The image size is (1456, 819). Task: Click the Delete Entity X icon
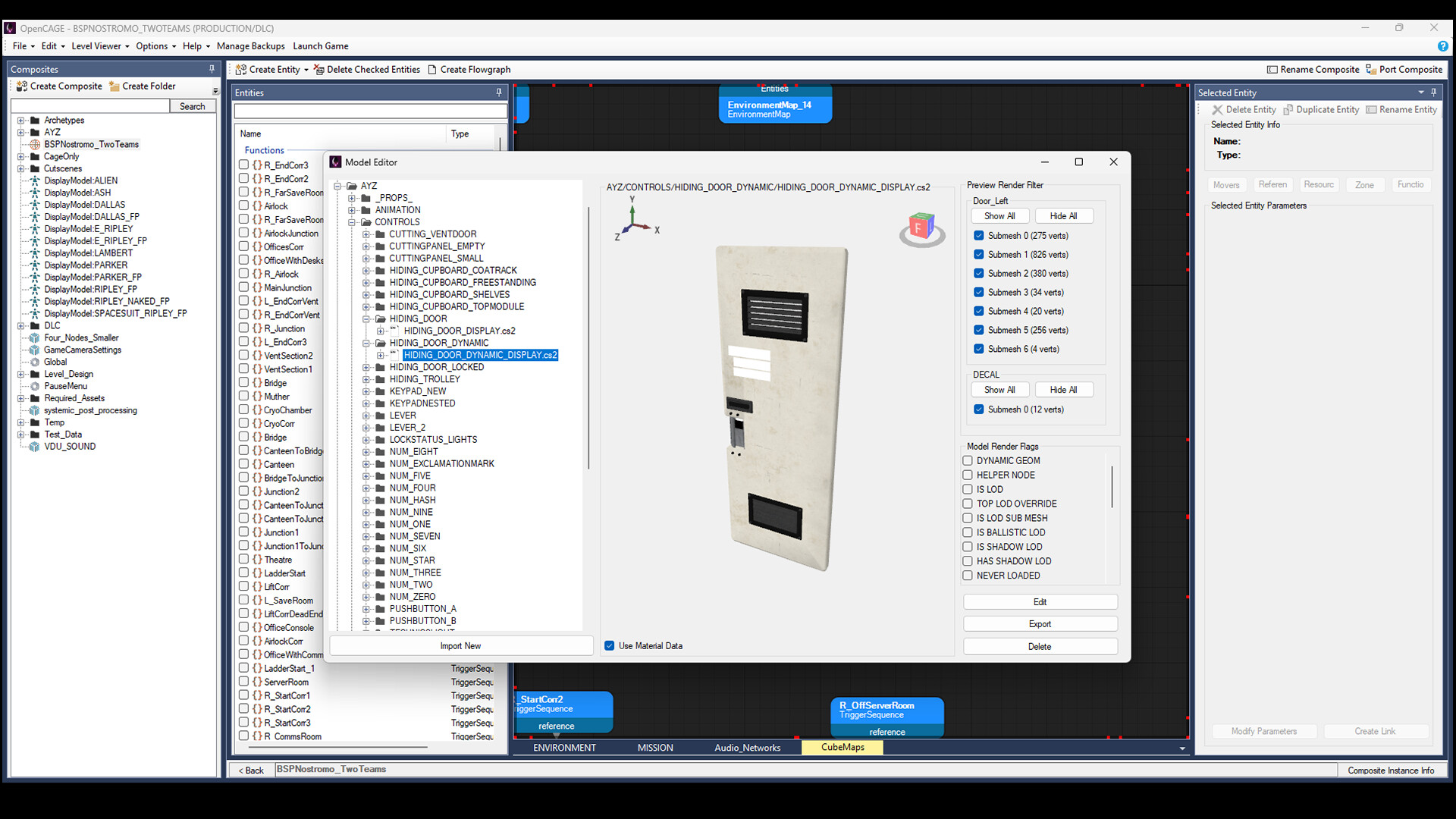(x=1218, y=110)
